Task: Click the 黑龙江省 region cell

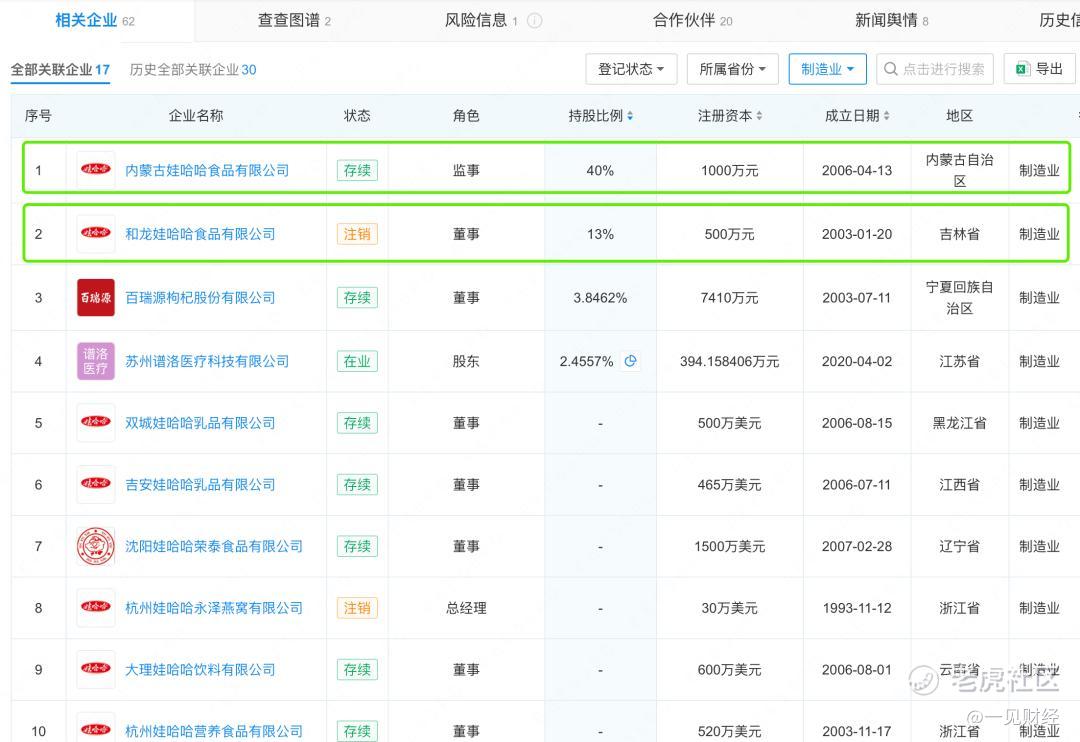Action: 959,423
